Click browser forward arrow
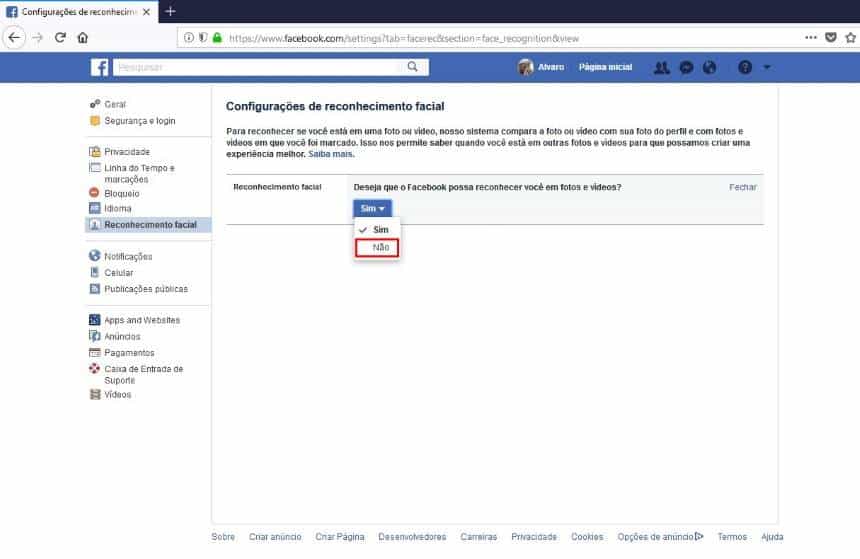Viewport: 860px width, 559px height. 37,38
